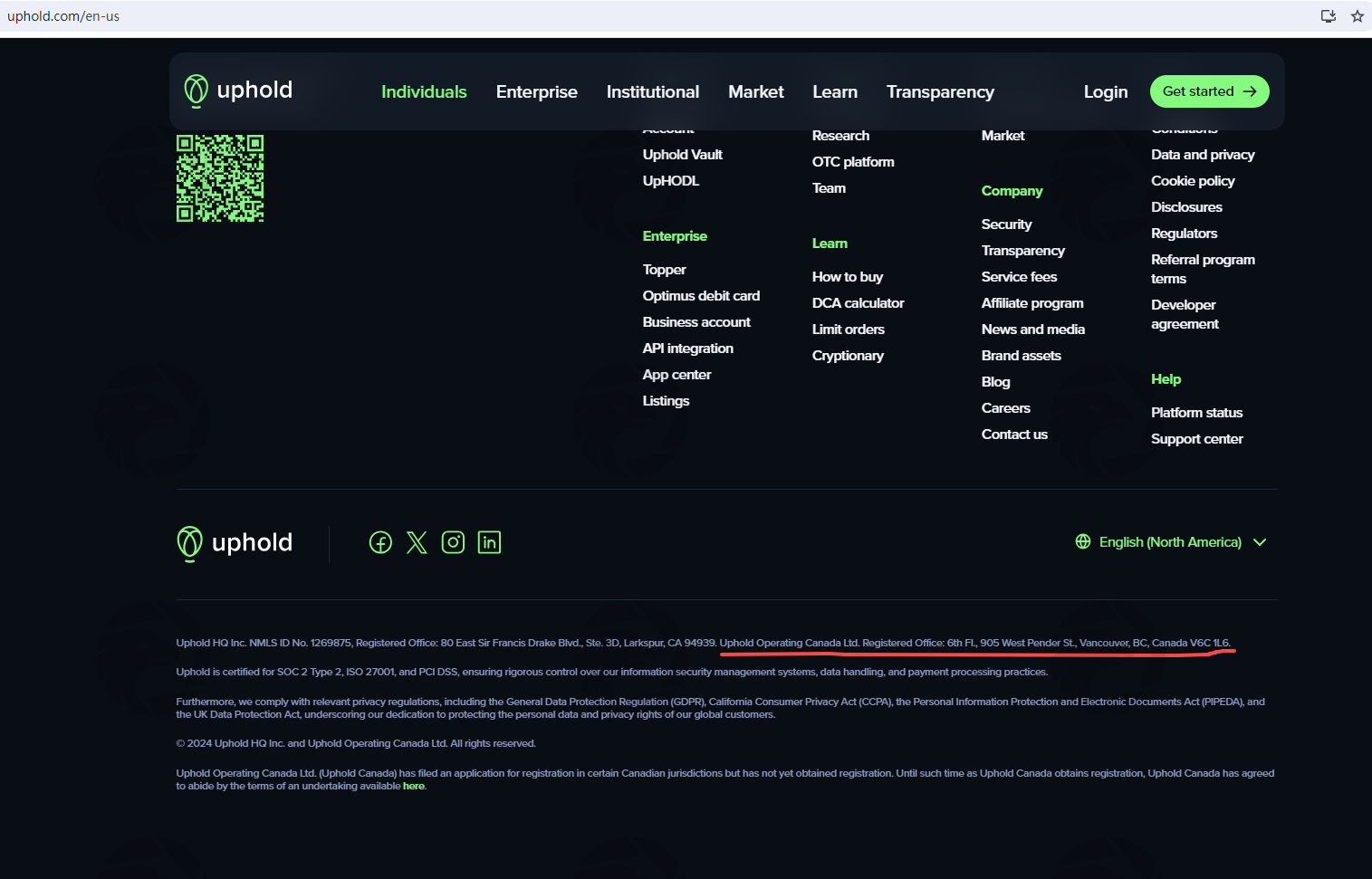Open the News and media link
The image size is (1372, 879).
tap(1033, 330)
